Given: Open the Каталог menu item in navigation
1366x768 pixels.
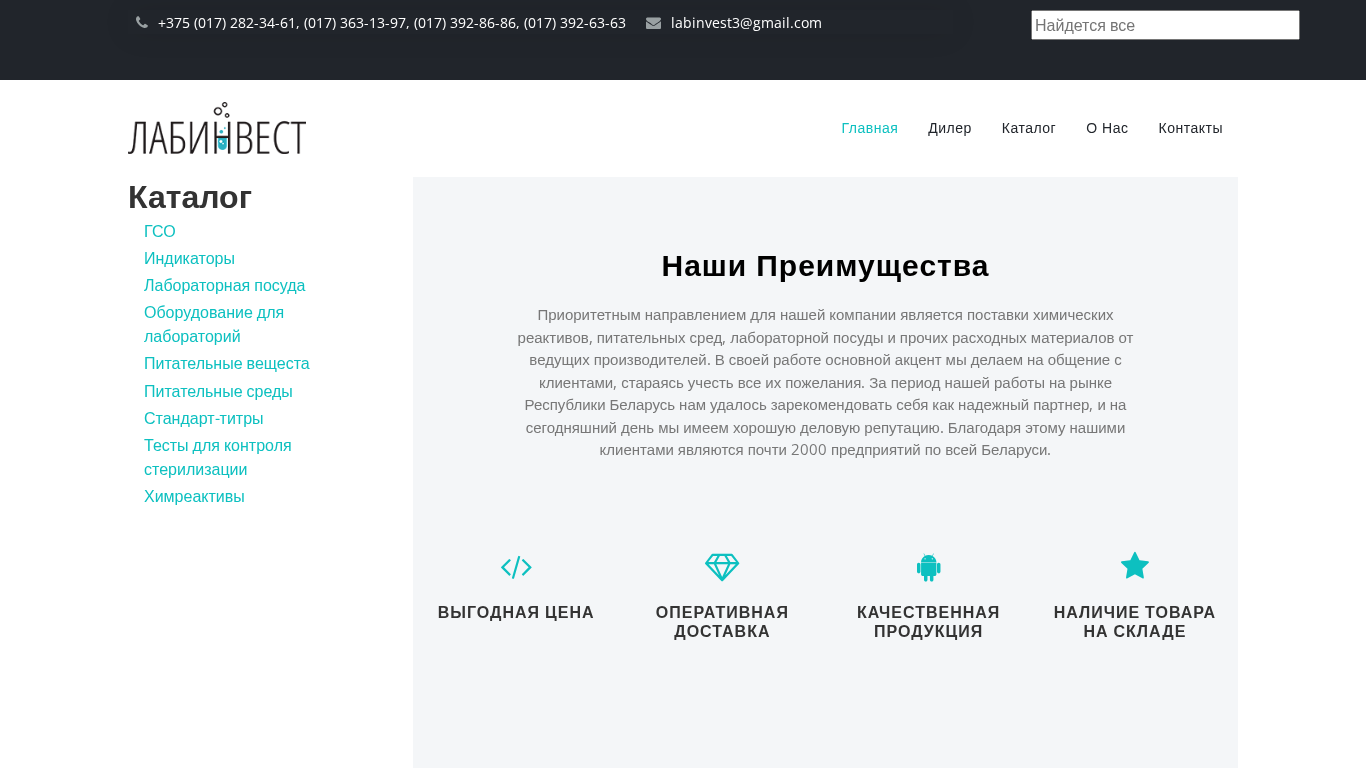Looking at the screenshot, I should (1029, 128).
